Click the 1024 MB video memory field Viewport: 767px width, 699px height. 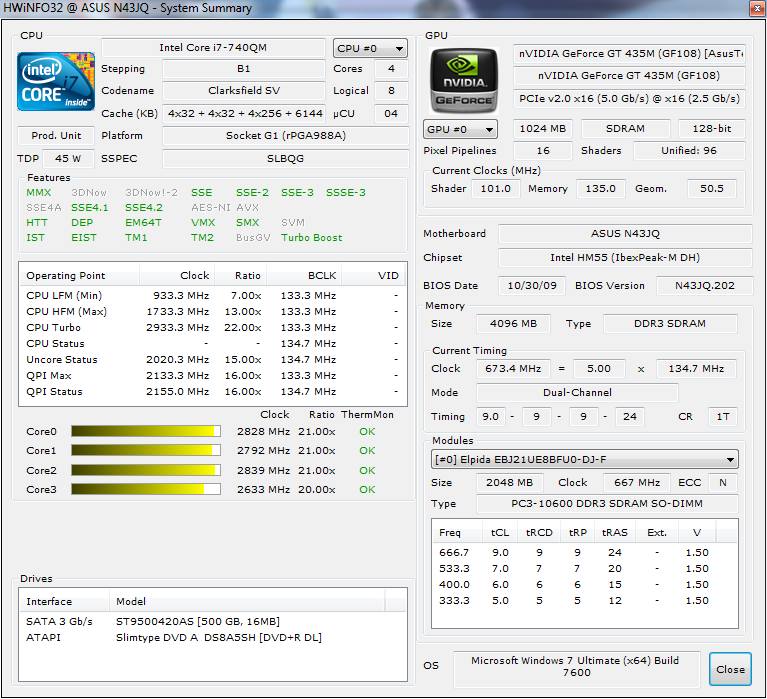pos(542,129)
